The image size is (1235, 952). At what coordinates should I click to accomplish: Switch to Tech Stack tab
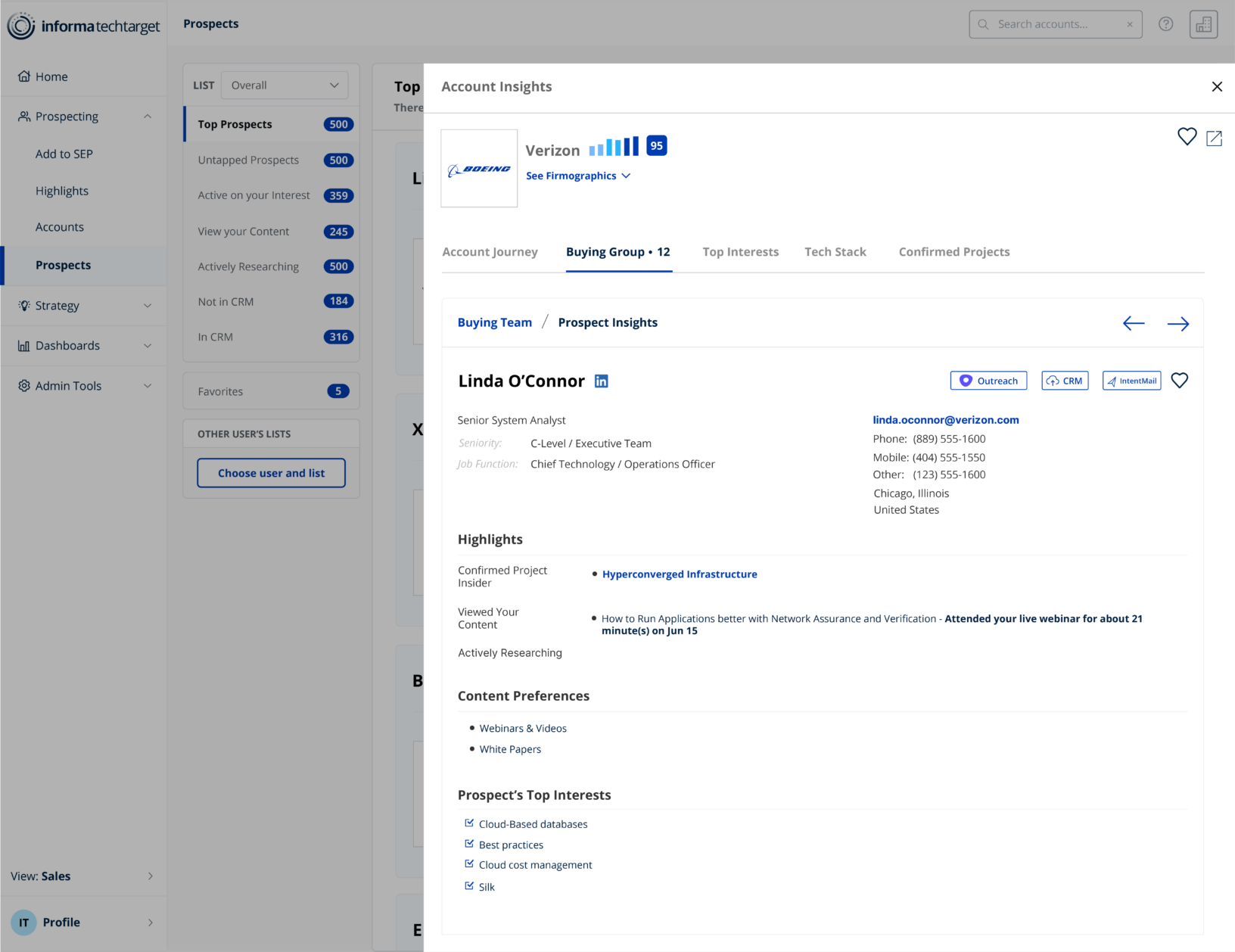[x=835, y=252]
